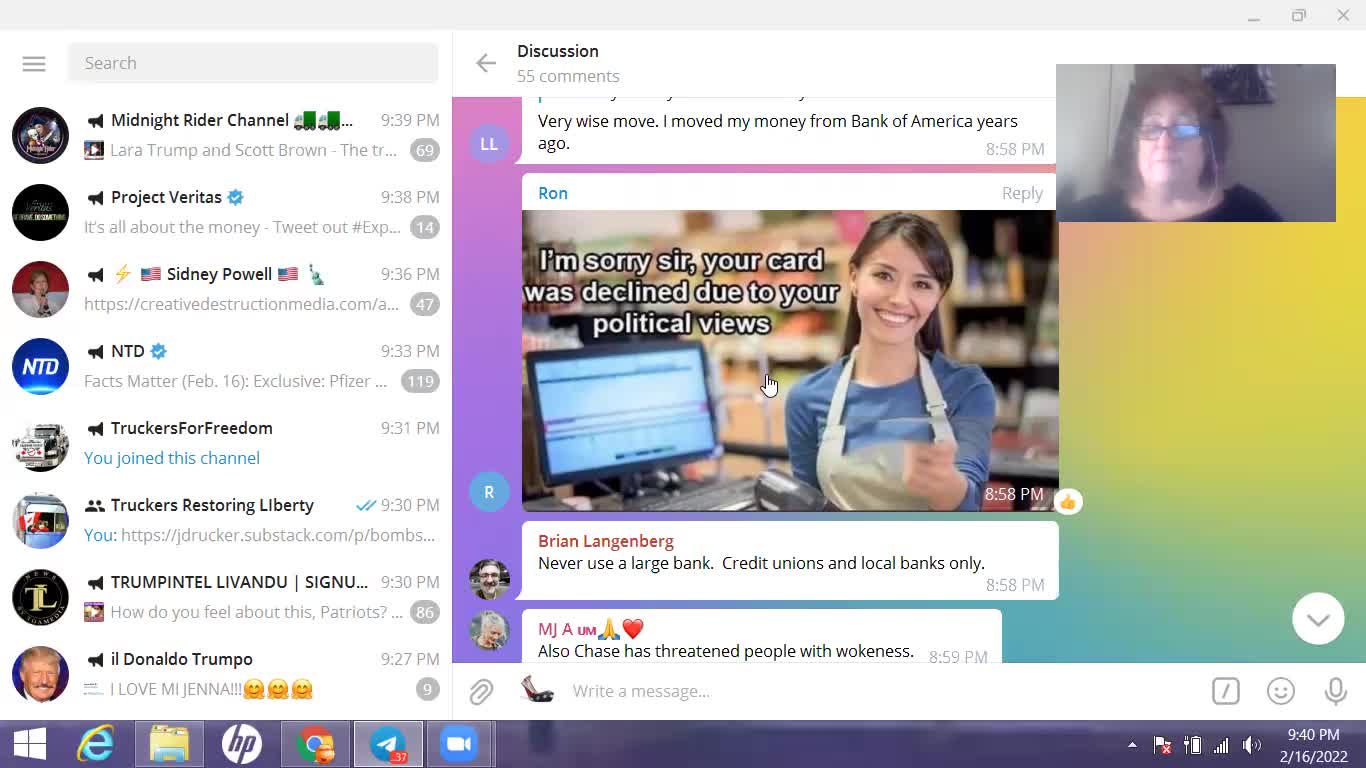
Task: Switch to Zoom in taskbar
Action: pyautogui.click(x=460, y=744)
